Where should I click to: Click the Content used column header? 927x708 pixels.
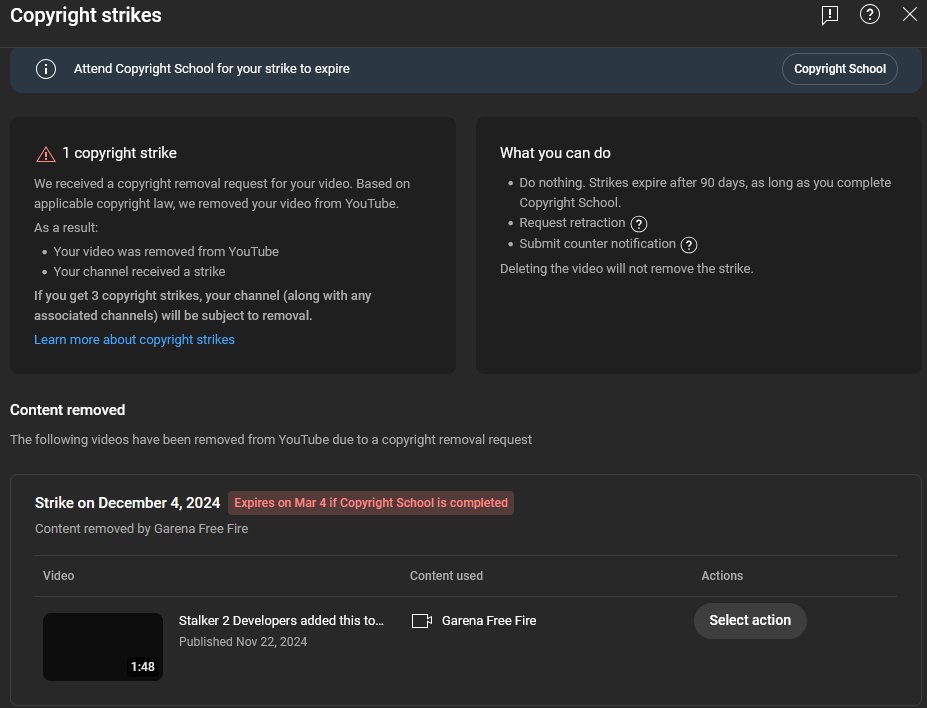(446, 576)
